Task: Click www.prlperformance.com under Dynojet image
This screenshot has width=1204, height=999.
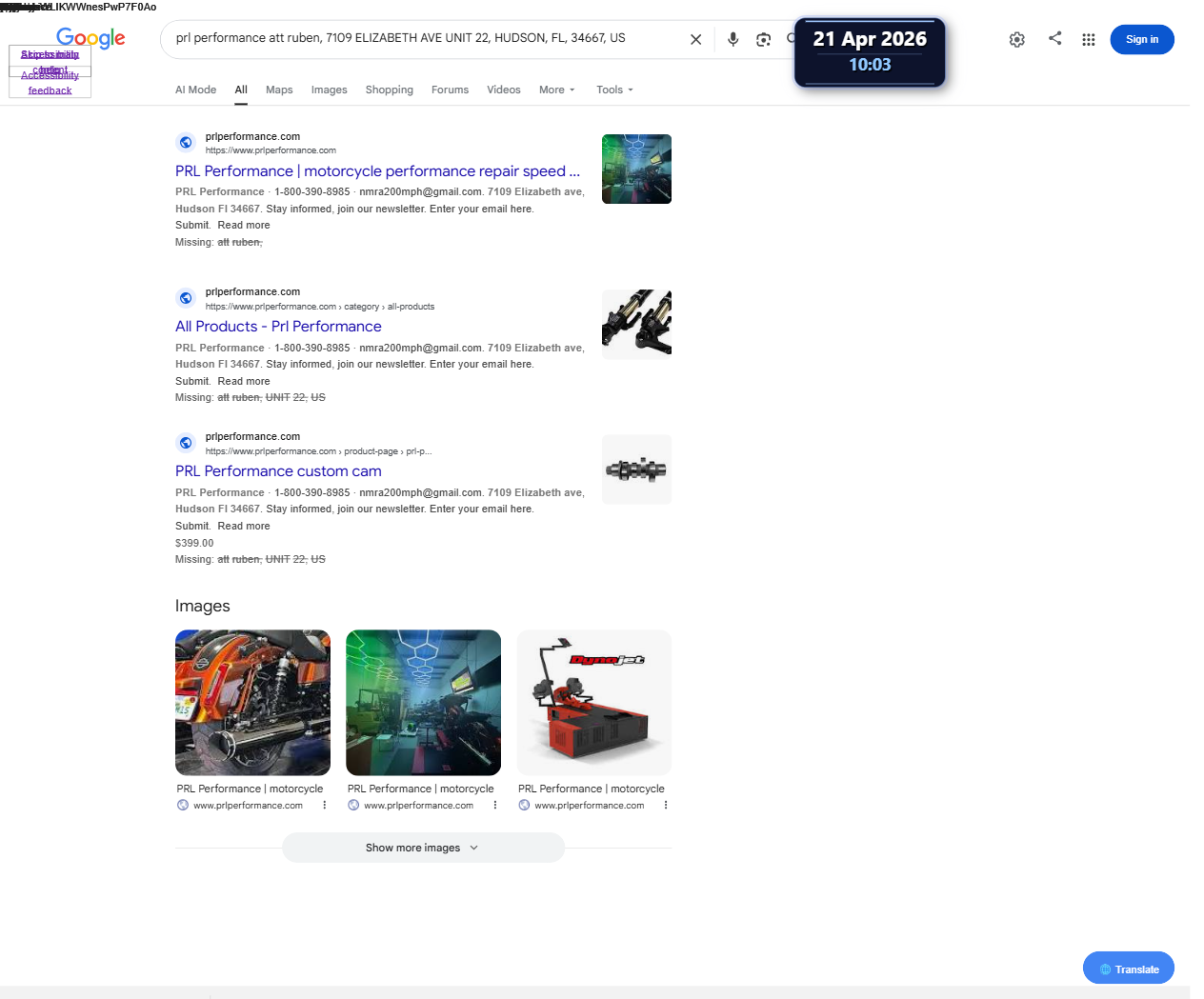Action: pyautogui.click(x=590, y=806)
